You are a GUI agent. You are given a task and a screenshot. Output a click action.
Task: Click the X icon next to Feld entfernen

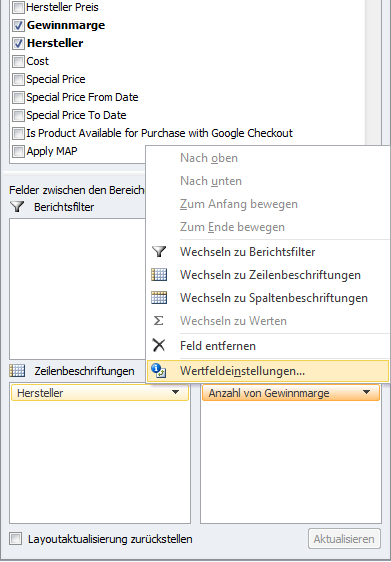pos(159,346)
